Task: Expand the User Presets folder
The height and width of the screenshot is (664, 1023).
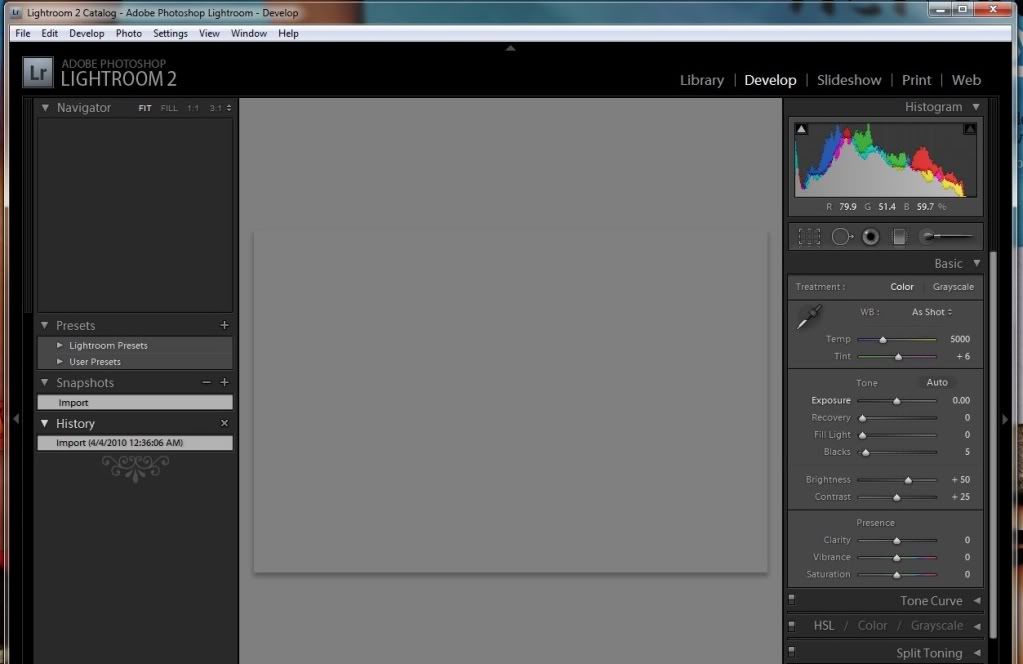Action: pyautogui.click(x=60, y=361)
